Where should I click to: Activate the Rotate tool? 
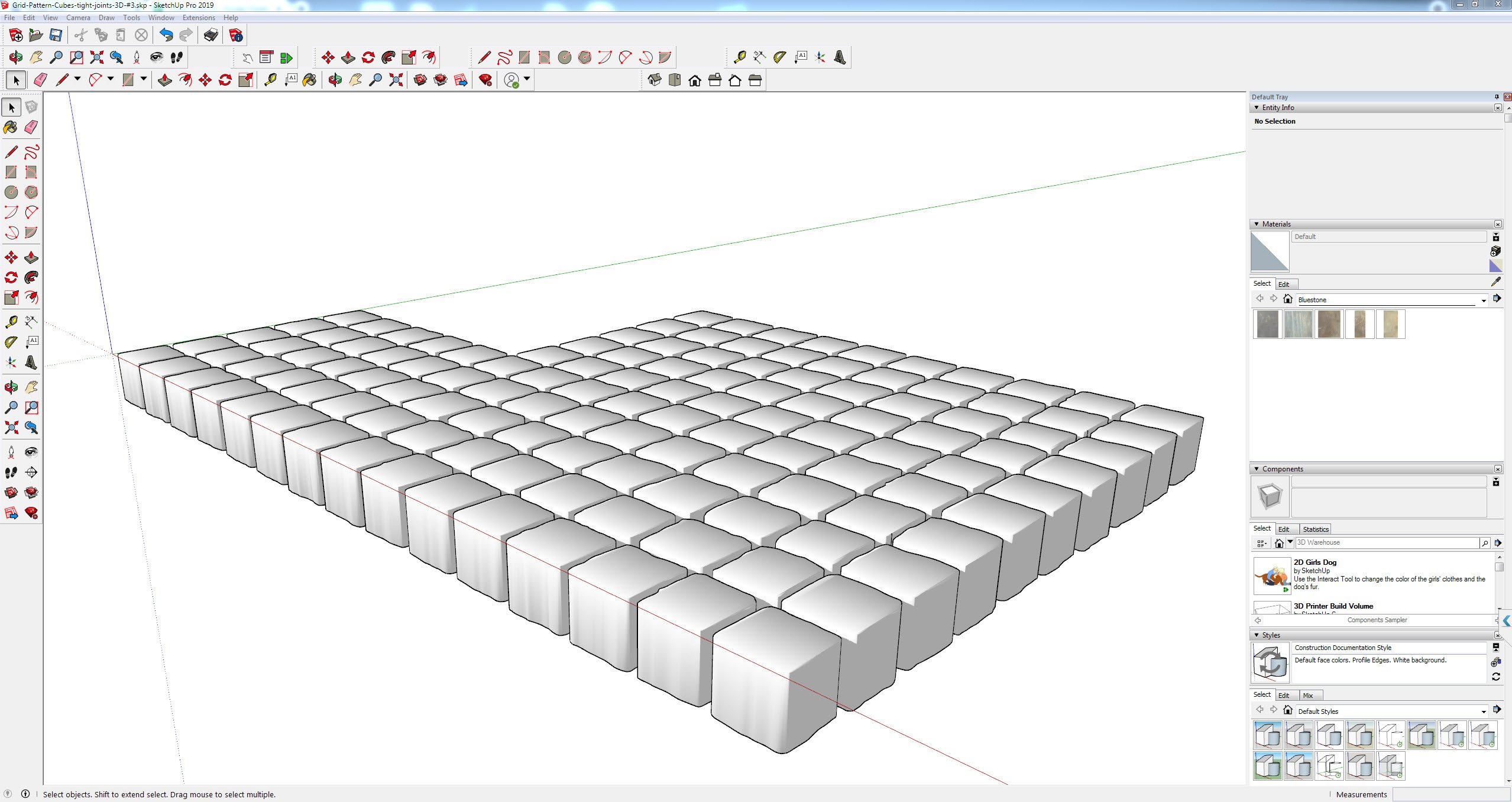tap(11, 277)
